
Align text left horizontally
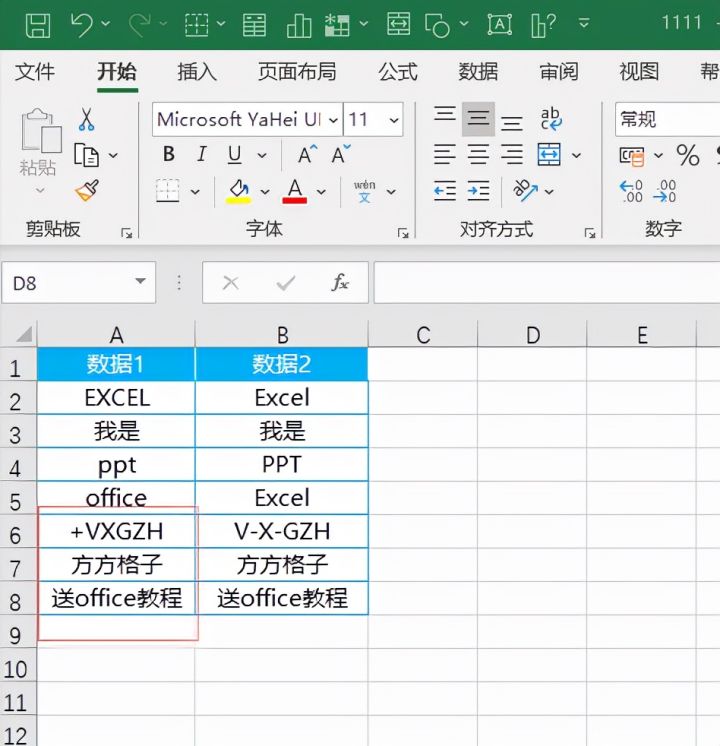click(x=444, y=155)
